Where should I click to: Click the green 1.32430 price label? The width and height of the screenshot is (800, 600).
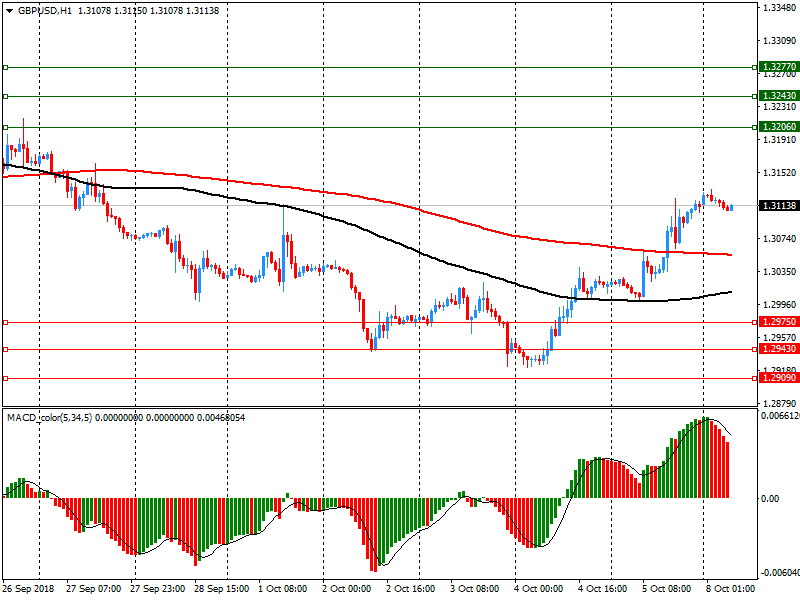(x=779, y=96)
